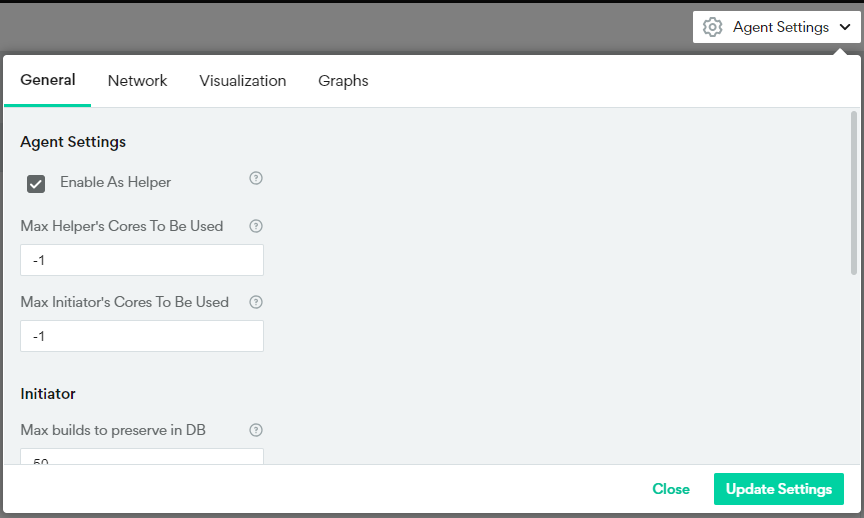864x518 pixels.
Task: Focus the Max Helper's Cores input field
Action: [142, 260]
